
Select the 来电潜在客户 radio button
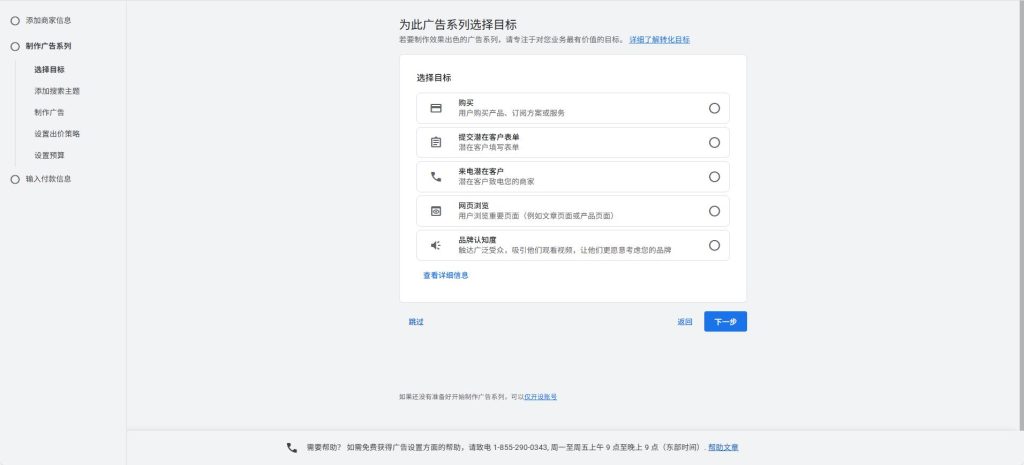[x=714, y=177]
